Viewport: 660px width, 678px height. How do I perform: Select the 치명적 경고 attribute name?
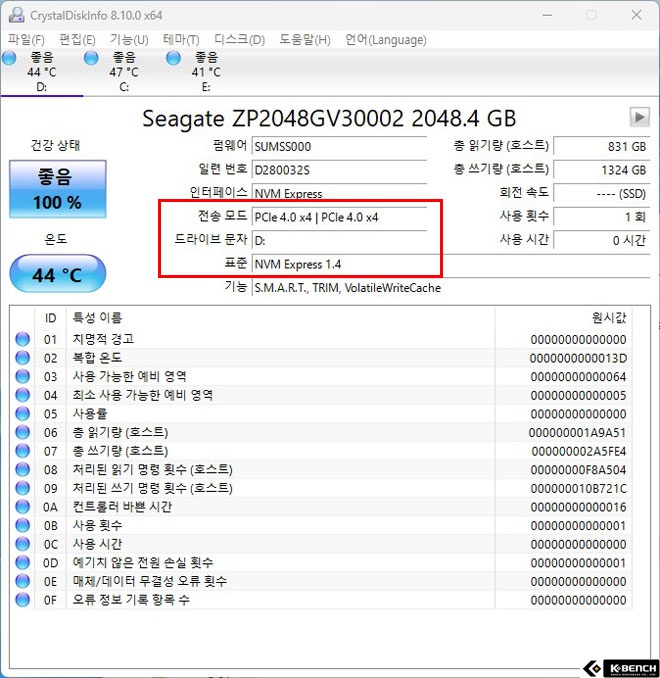(x=103, y=339)
